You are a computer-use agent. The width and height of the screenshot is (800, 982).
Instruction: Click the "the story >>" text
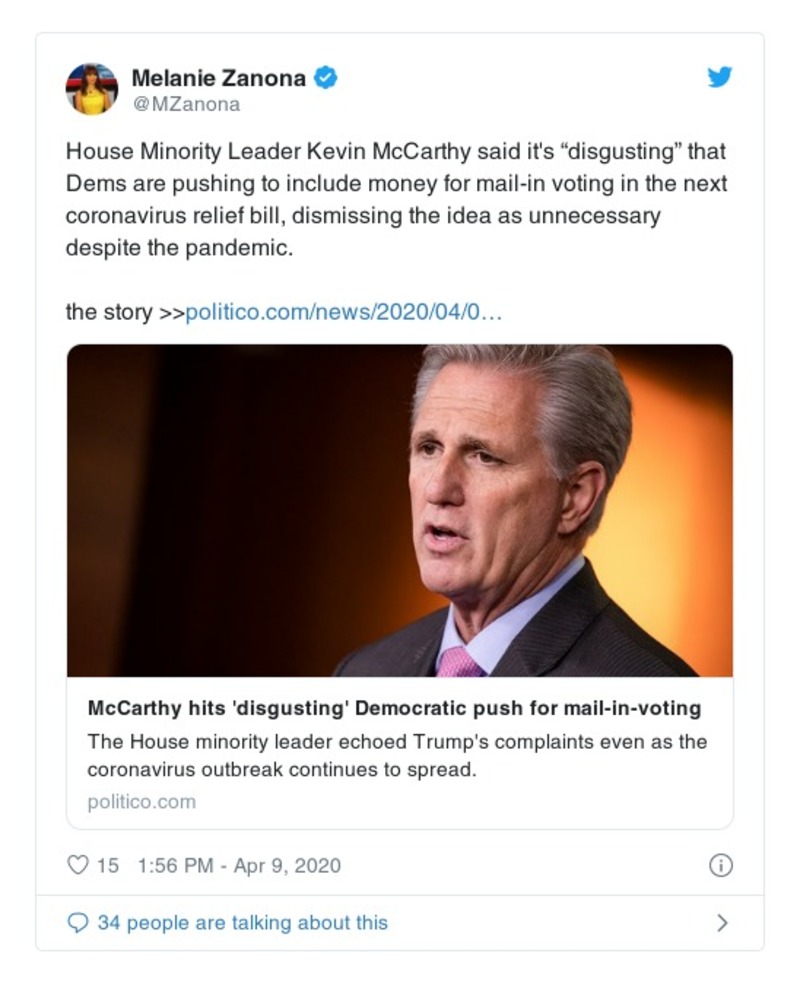[x=124, y=312]
